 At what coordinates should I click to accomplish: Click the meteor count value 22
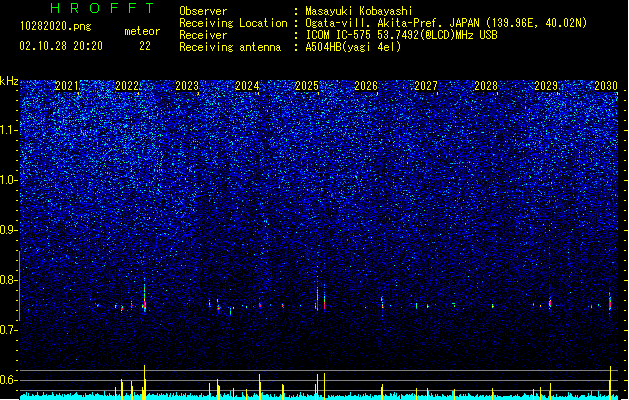tap(145, 46)
